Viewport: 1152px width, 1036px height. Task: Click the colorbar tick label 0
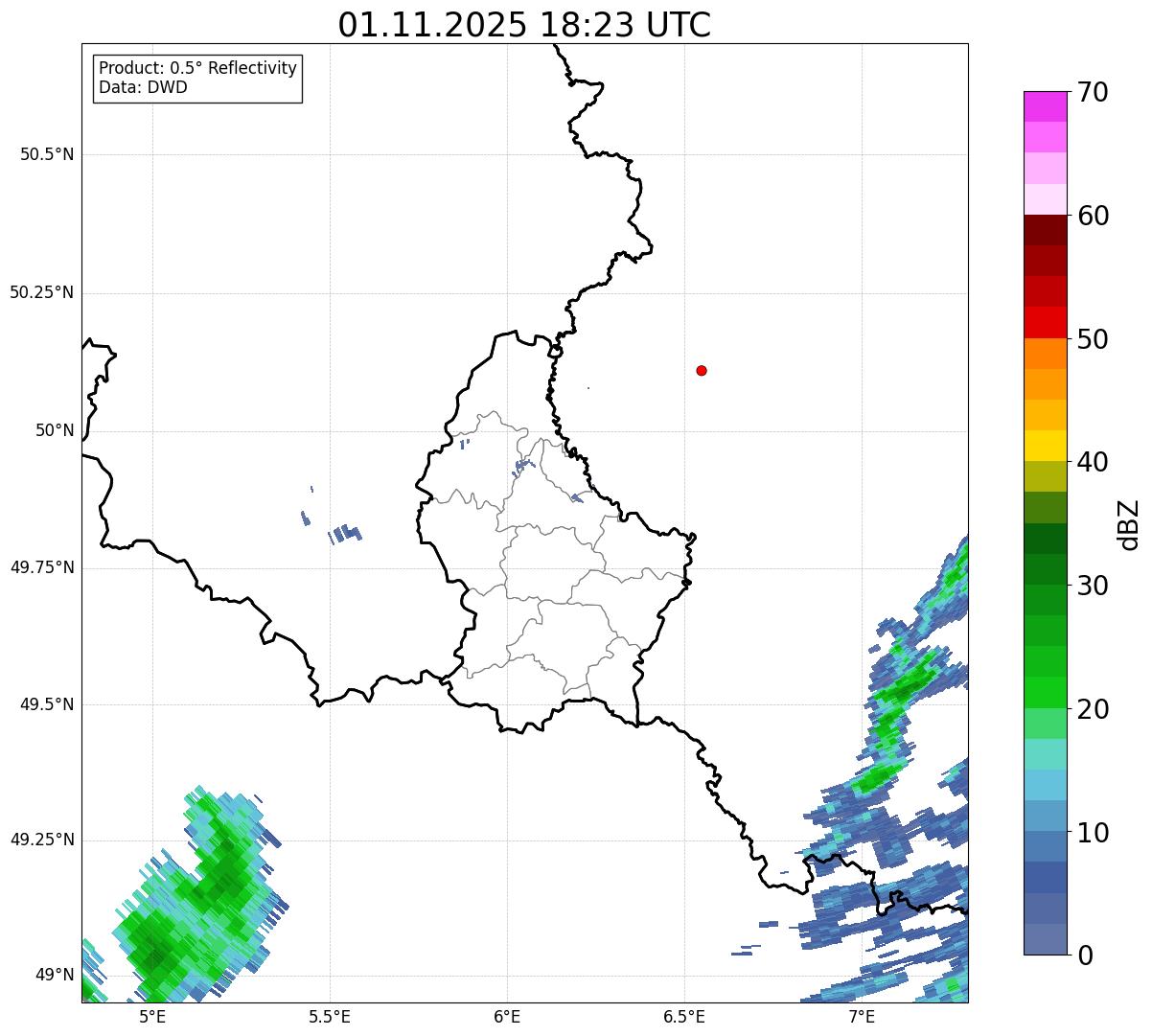(1085, 955)
